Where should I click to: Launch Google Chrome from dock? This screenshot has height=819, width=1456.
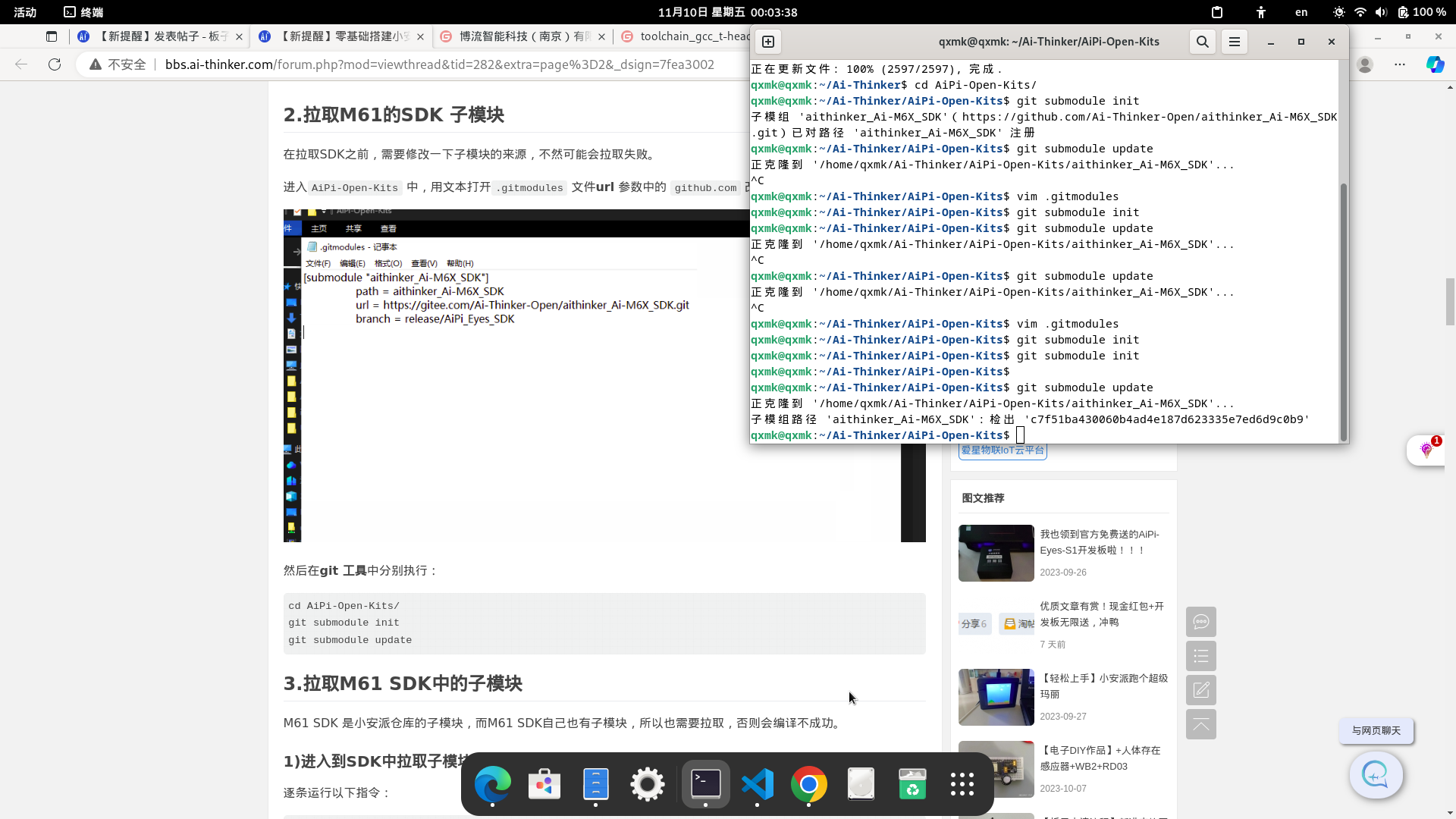(x=809, y=784)
